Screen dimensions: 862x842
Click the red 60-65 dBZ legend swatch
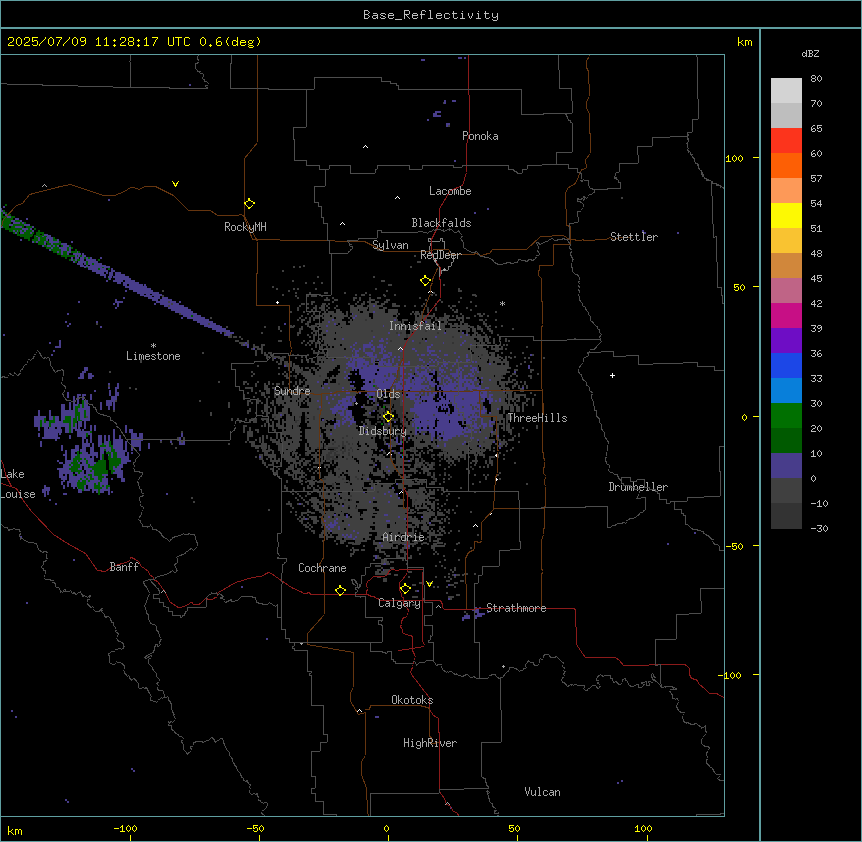[x=786, y=141]
